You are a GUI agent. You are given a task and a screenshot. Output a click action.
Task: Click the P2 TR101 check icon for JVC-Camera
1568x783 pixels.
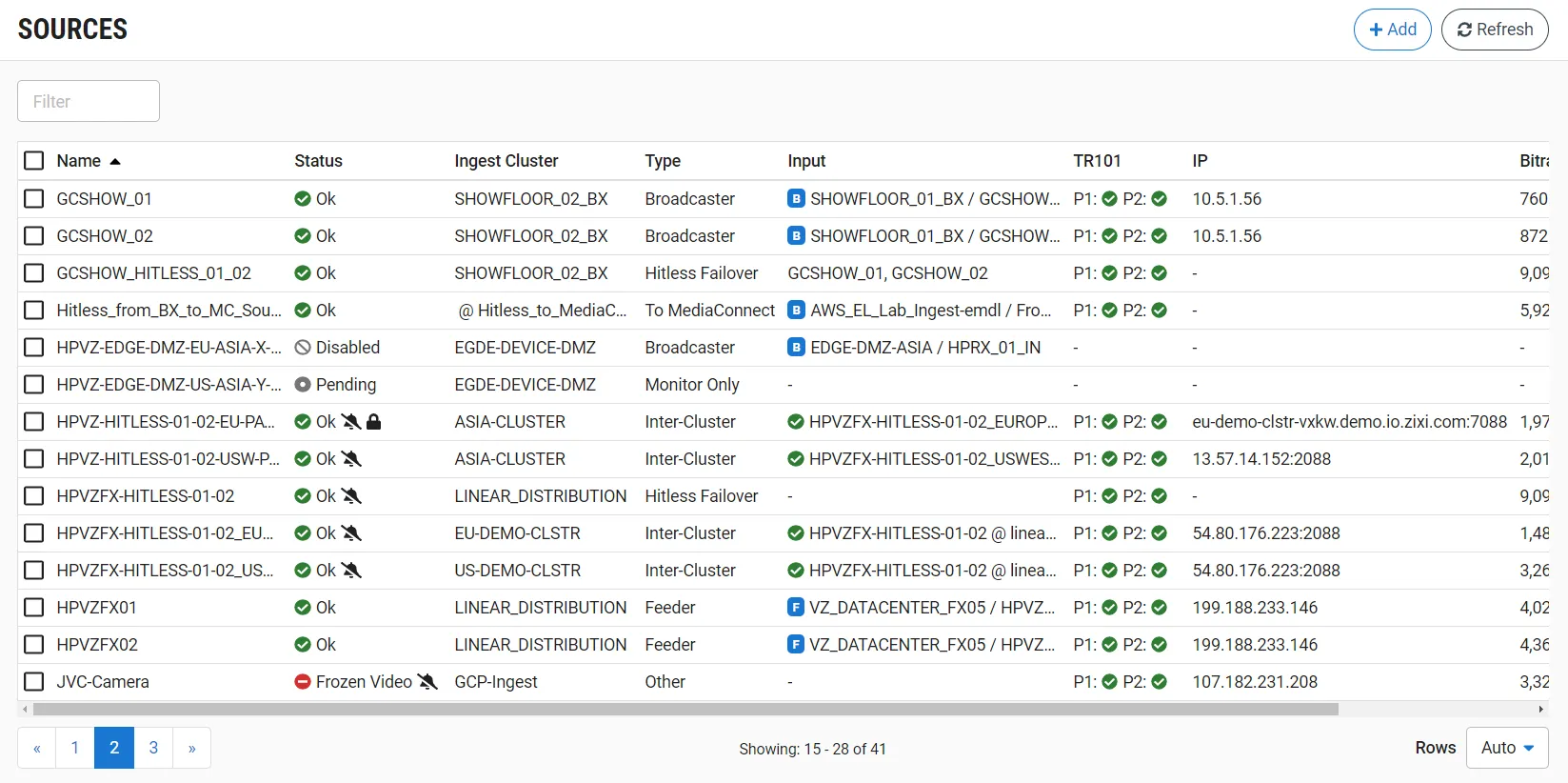[x=1160, y=682]
